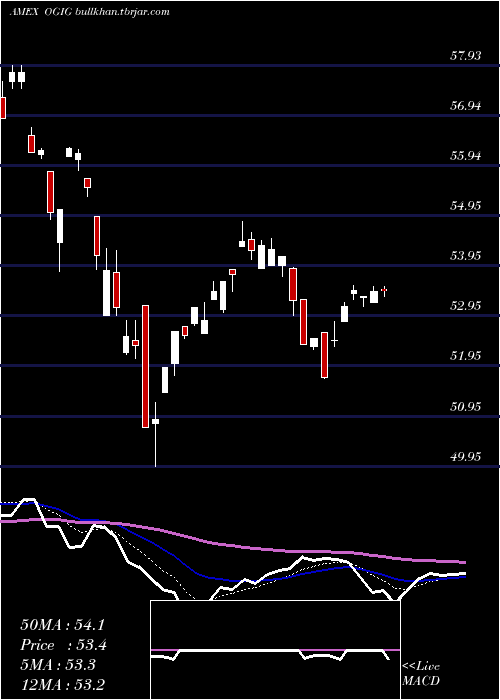Click the 57.93 price axis label
Viewport: 500px width, 700px height.
pos(465,56)
